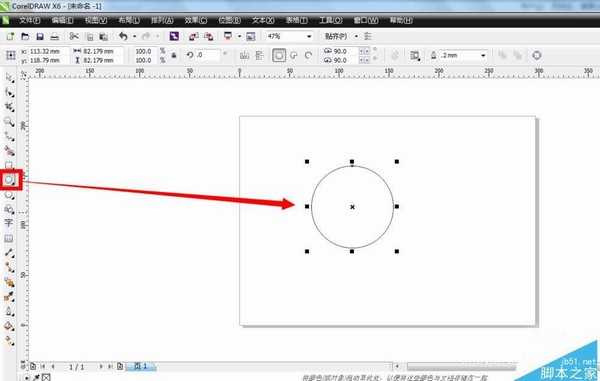Select the Crop tool in toolbox
This screenshot has height=381, width=600.
tap(10, 107)
